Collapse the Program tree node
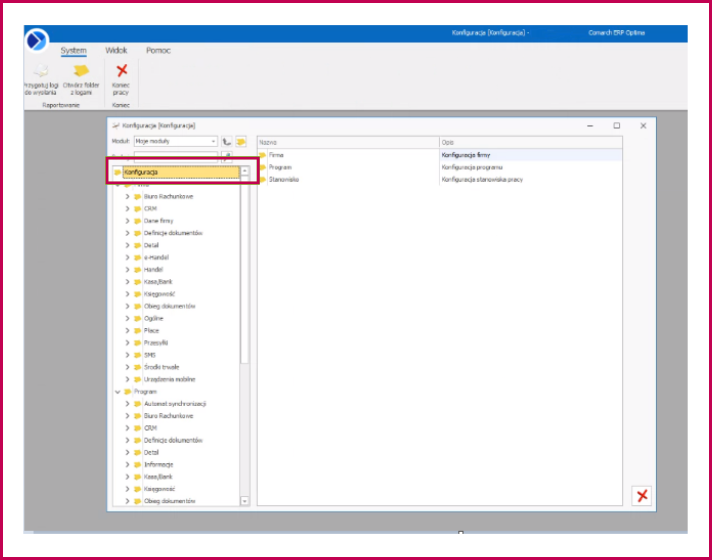 (118, 392)
